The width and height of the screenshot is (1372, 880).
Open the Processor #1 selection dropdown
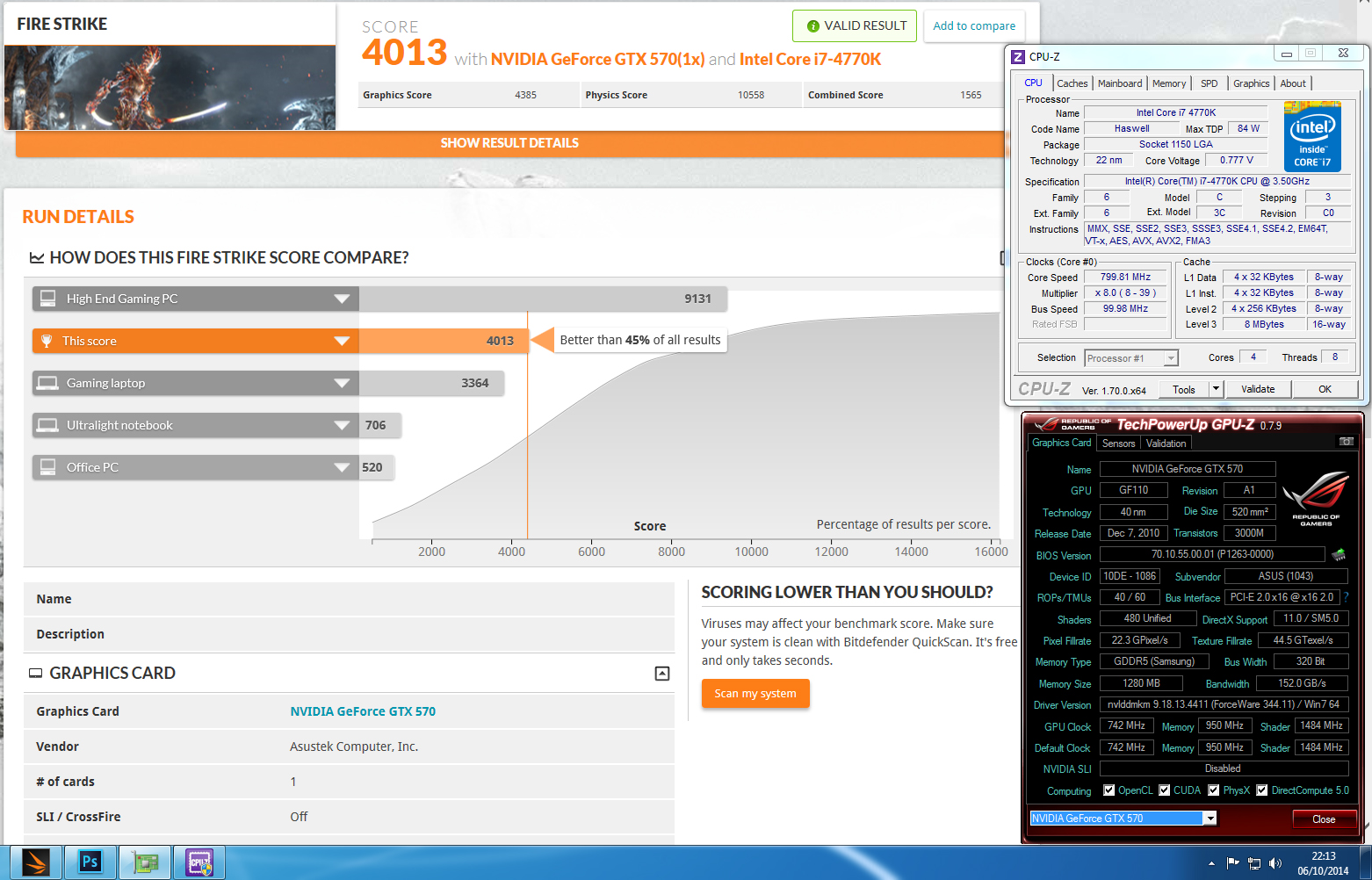(x=1170, y=358)
